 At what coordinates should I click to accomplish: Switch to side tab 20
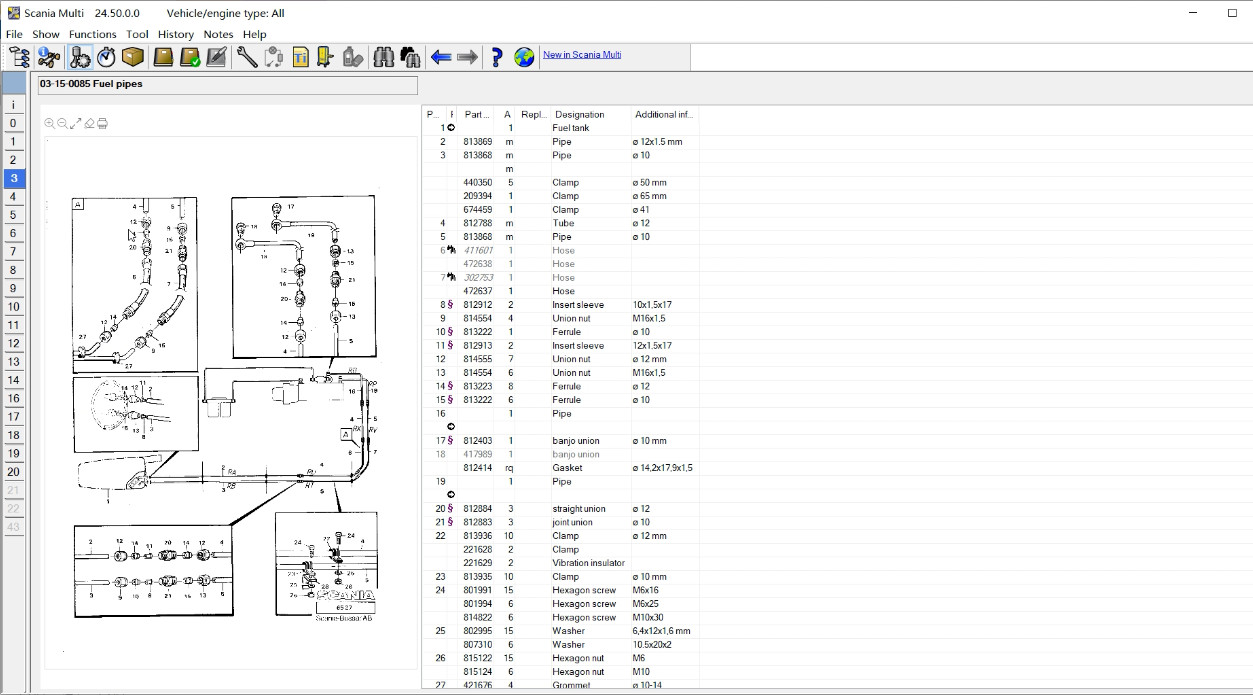(14, 472)
